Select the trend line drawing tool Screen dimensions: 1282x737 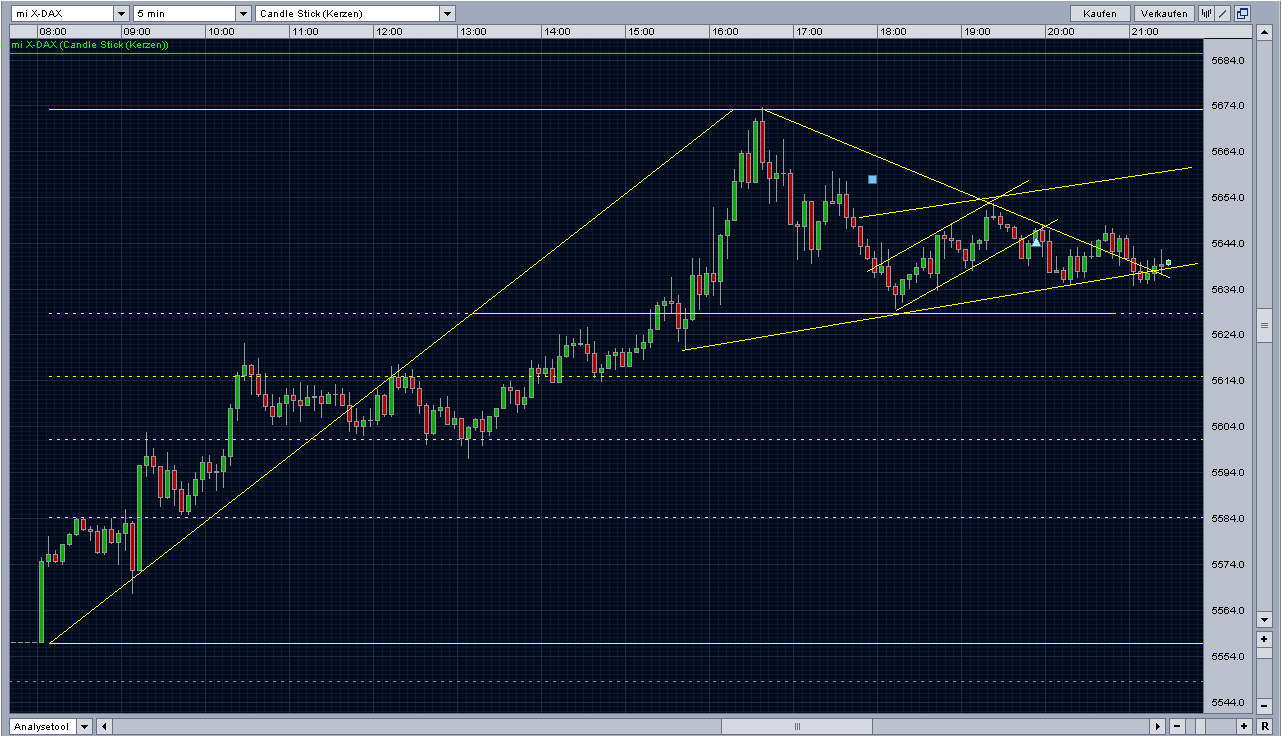(1224, 14)
